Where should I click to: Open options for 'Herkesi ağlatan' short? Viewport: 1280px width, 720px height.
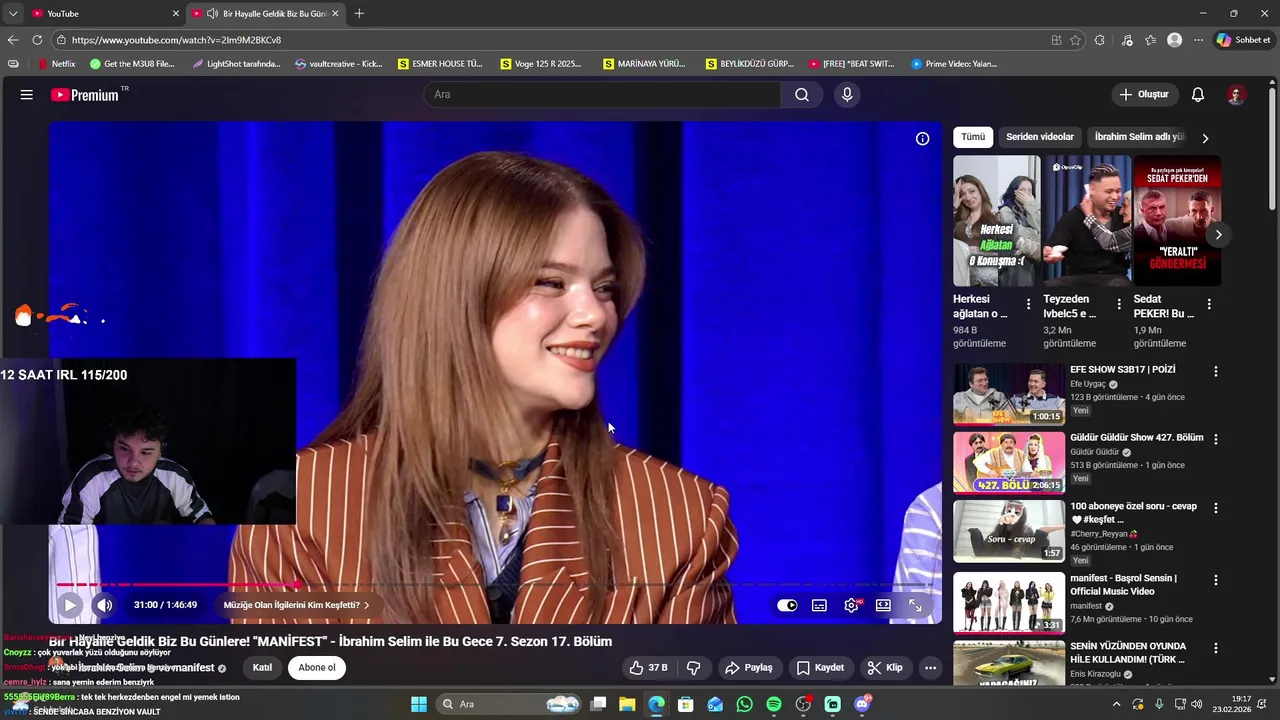pos(1028,304)
